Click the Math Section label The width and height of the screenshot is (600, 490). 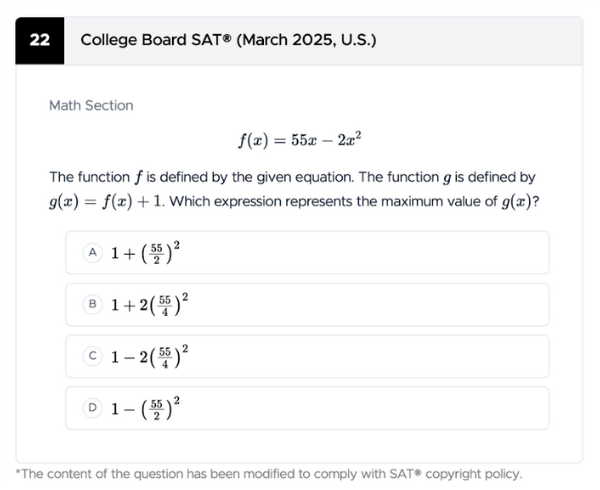click(91, 105)
